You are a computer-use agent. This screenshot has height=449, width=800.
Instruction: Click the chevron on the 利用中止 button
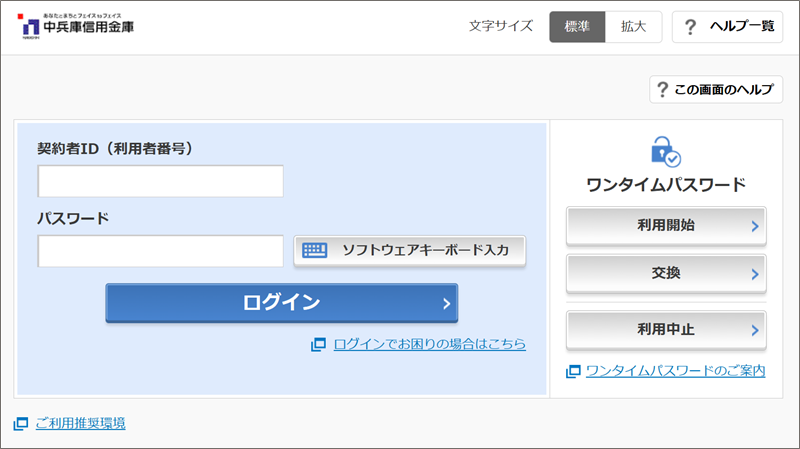(755, 329)
